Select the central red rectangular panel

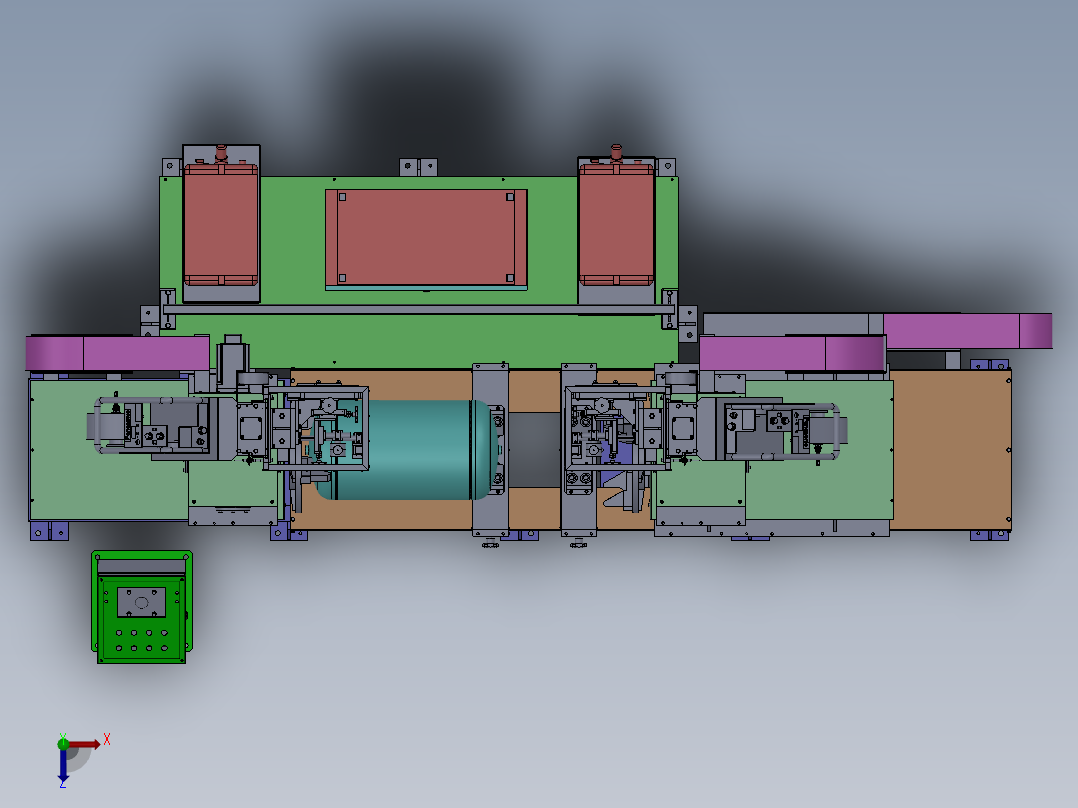(426, 238)
